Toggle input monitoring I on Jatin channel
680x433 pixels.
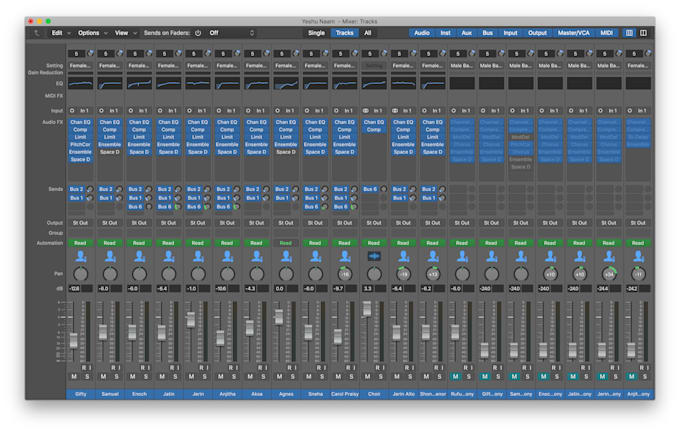click(177, 368)
